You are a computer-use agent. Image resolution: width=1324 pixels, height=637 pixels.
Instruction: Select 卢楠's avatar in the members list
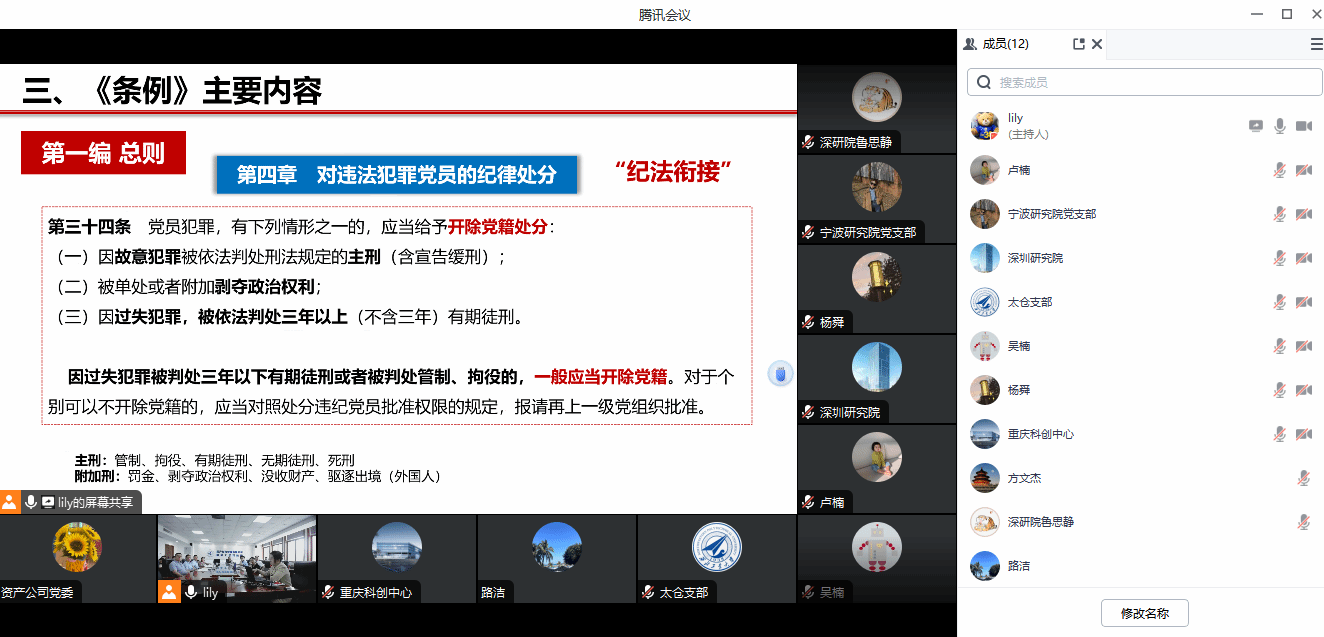coord(985,170)
